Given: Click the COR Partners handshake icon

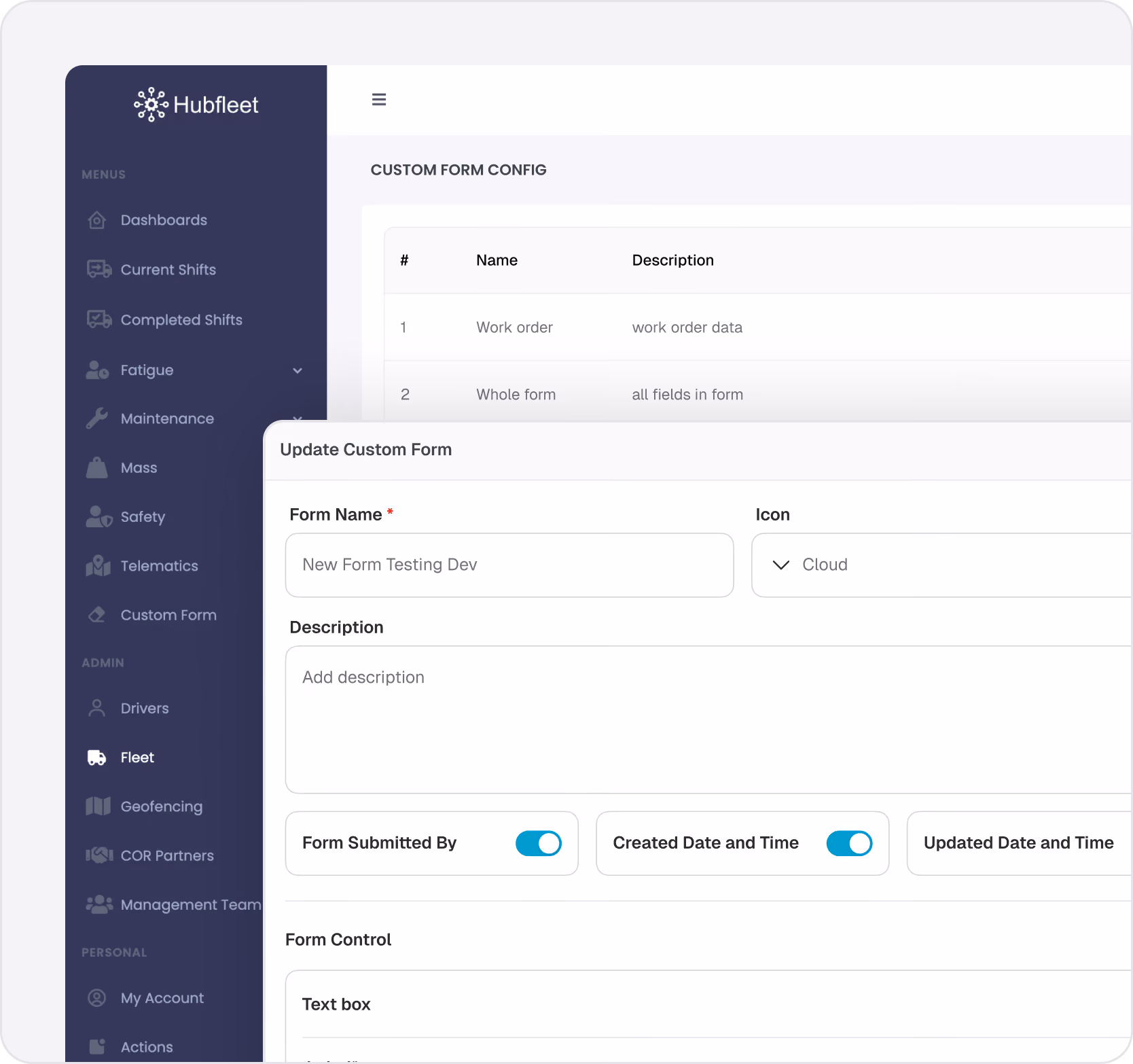Looking at the screenshot, I should click(100, 855).
